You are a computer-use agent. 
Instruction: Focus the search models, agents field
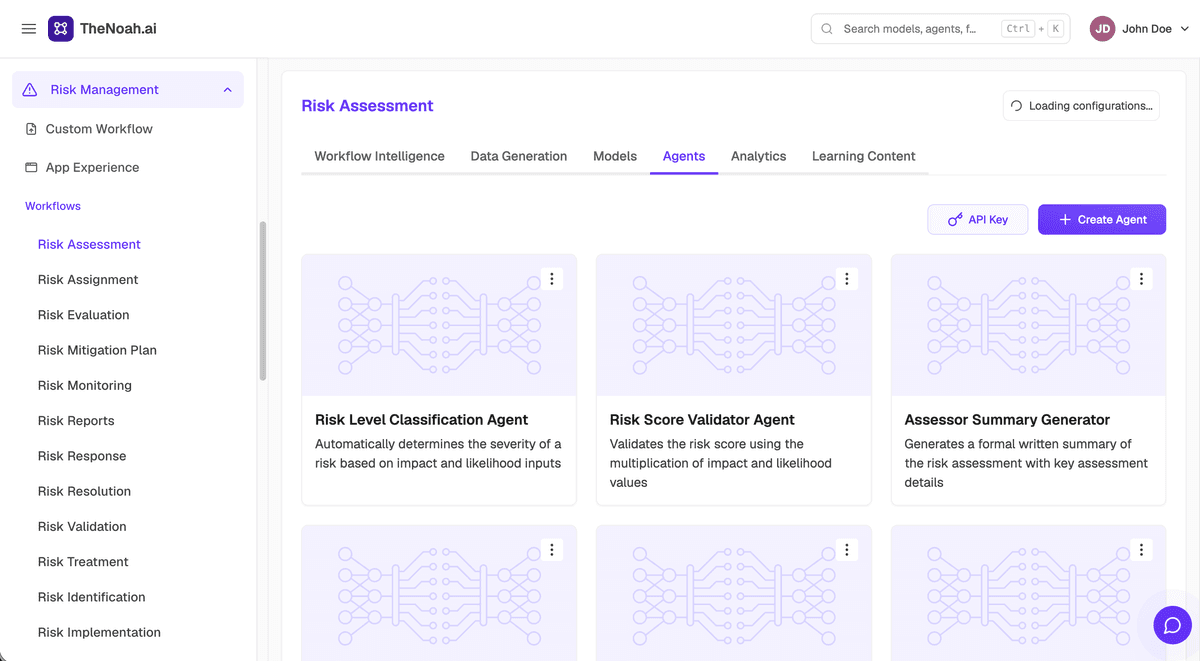940,29
